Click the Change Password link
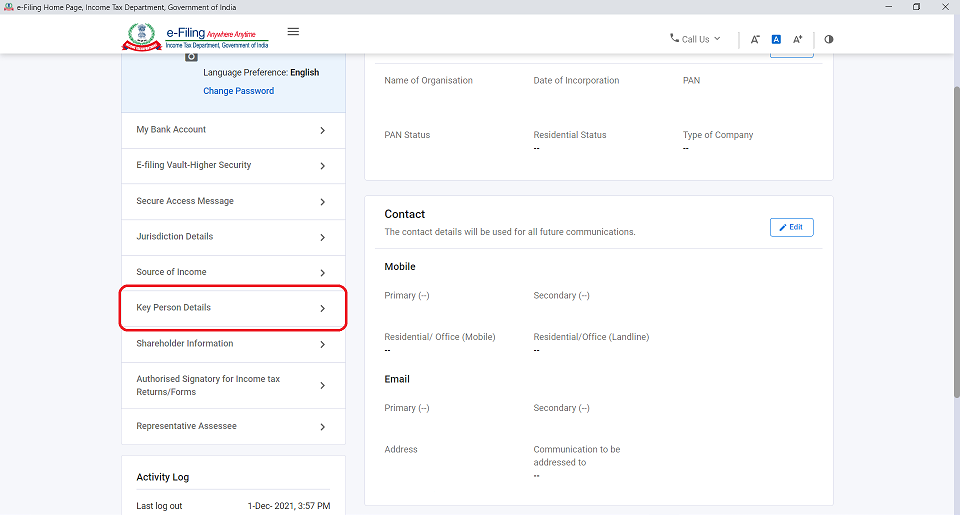 click(238, 91)
